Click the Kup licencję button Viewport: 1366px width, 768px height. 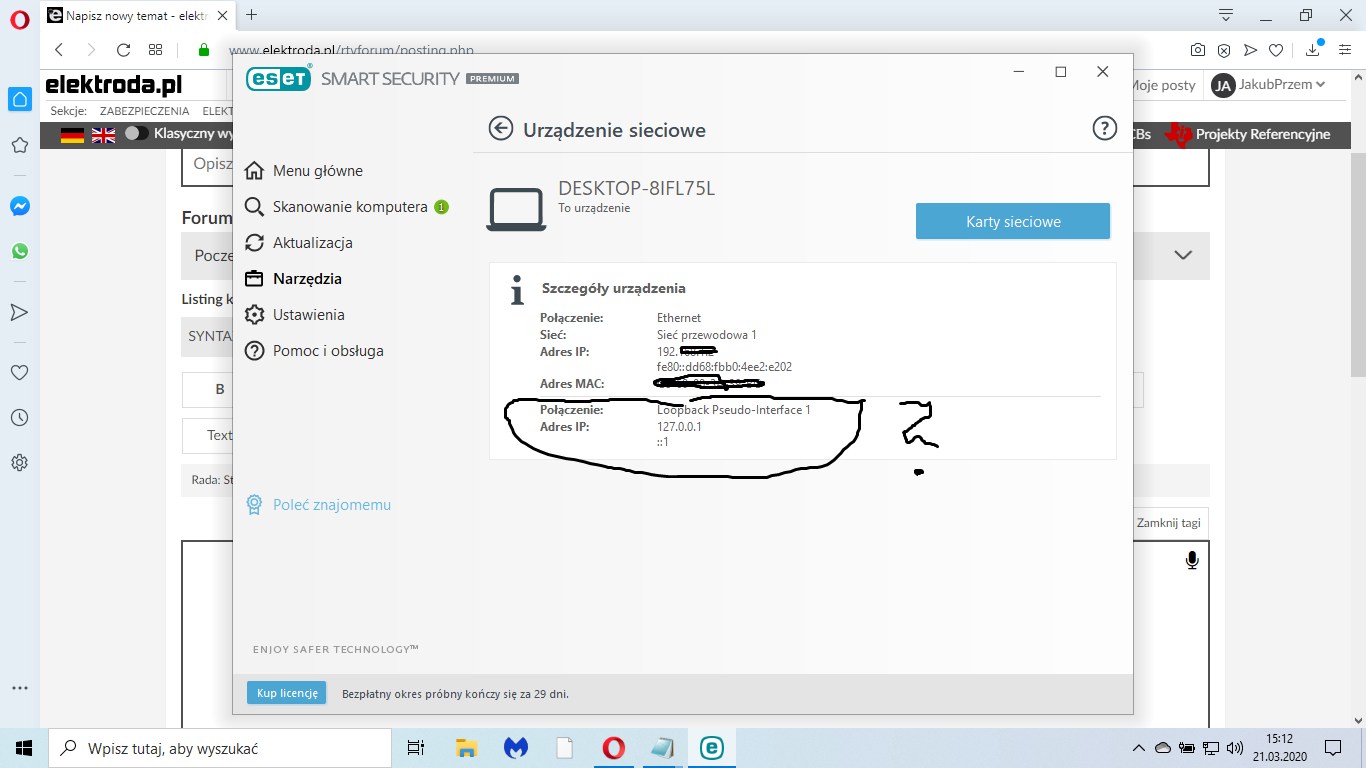[286, 692]
